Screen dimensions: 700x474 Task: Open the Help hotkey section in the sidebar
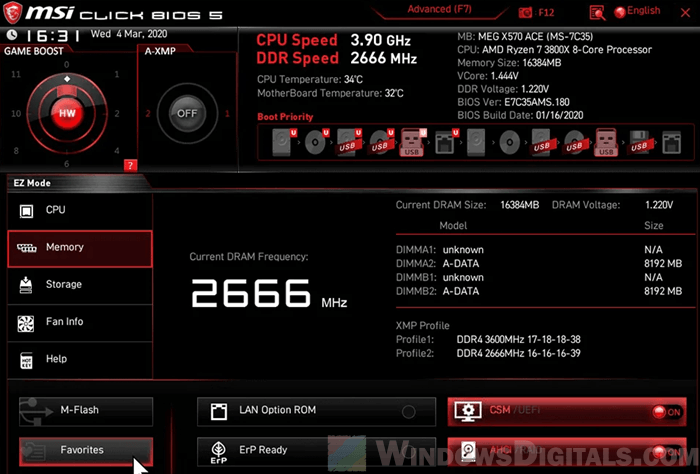tap(80, 359)
